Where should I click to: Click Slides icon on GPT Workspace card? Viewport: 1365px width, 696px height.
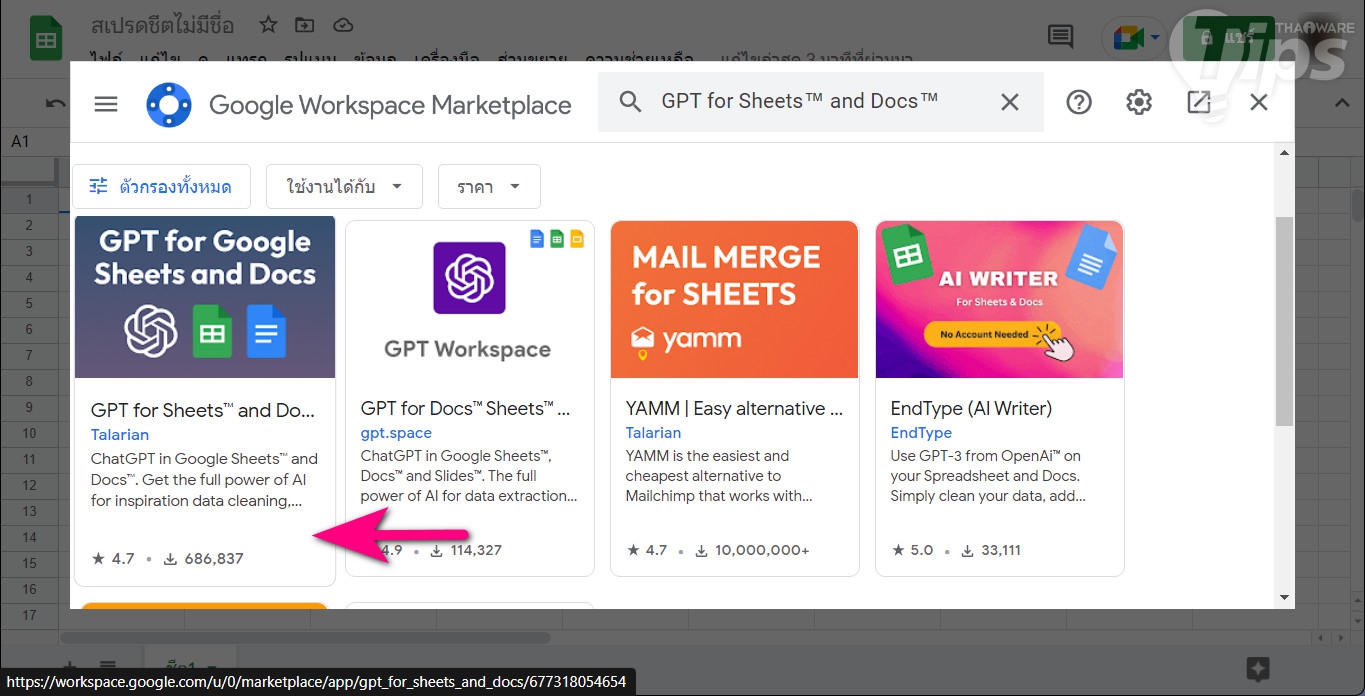click(x=576, y=238)
